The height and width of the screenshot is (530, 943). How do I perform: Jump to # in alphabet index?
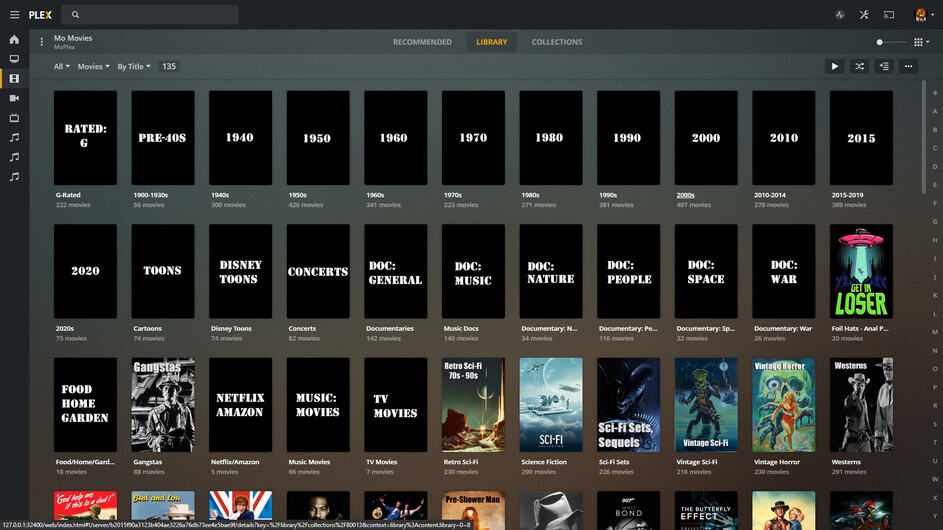point(935,93)
